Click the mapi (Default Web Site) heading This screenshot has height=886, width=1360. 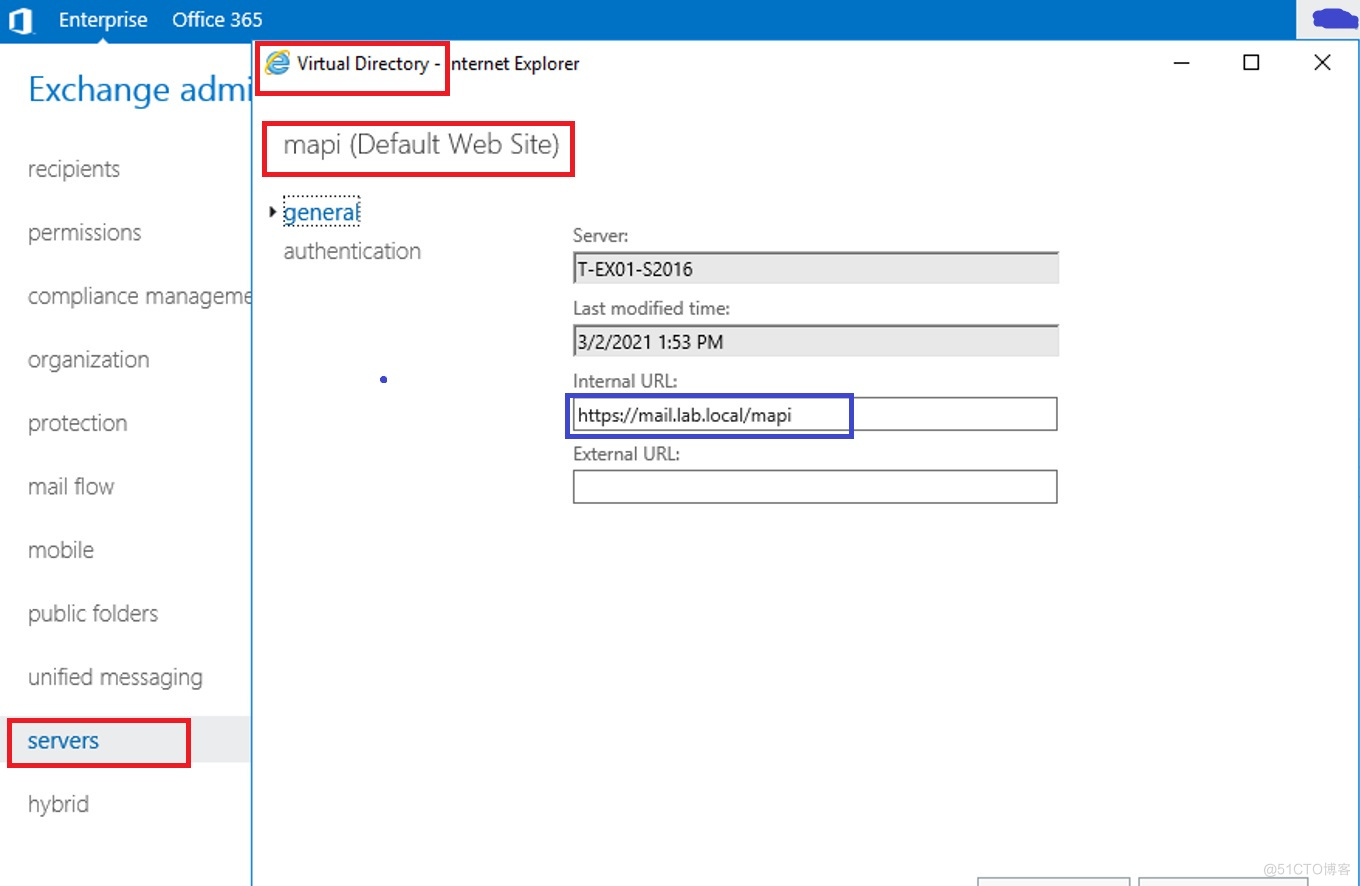421,145
